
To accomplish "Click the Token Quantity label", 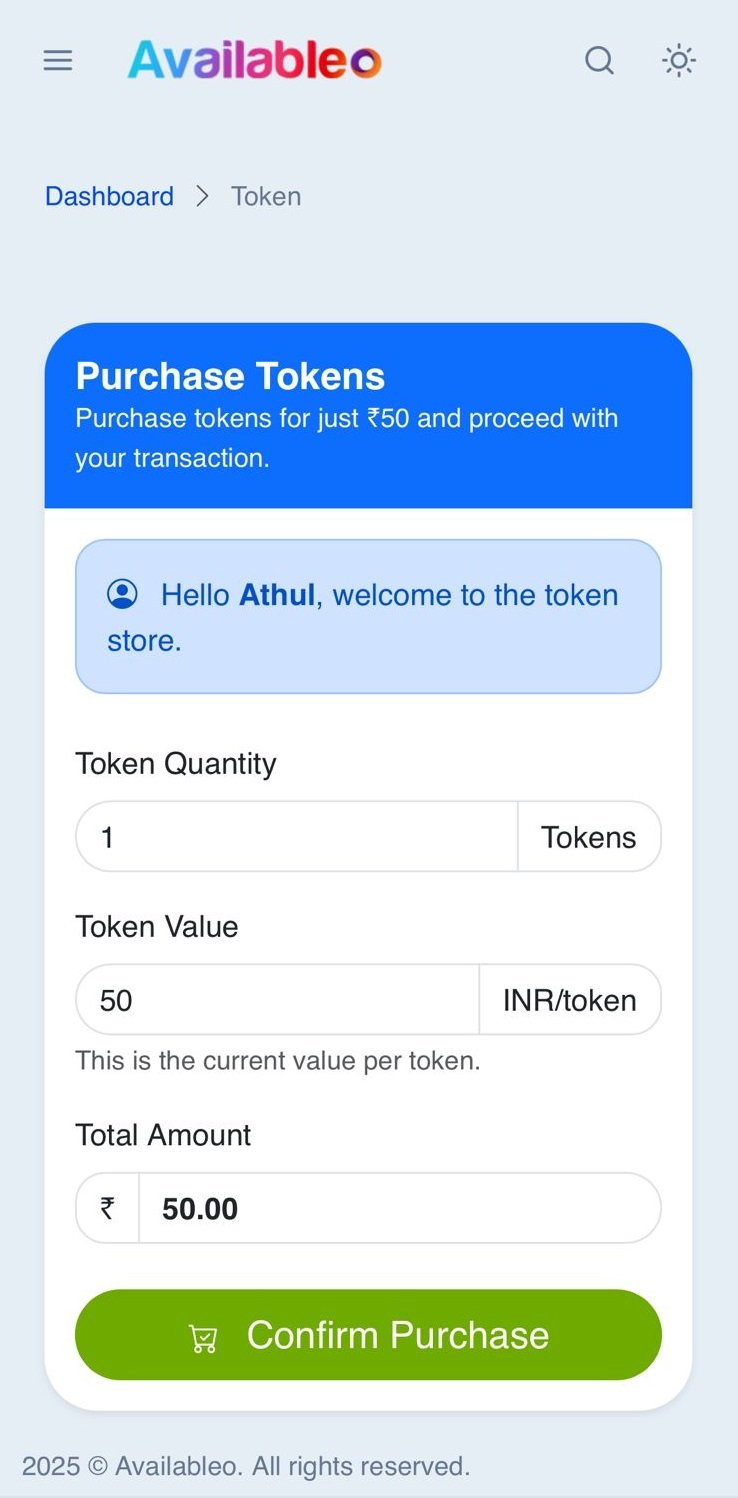I will pos(175,764).
